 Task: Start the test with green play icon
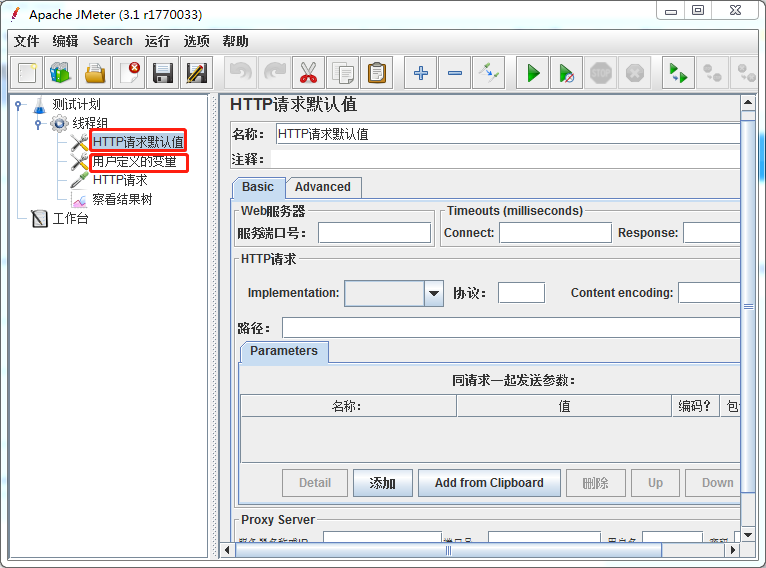click(x=533, y=73)
